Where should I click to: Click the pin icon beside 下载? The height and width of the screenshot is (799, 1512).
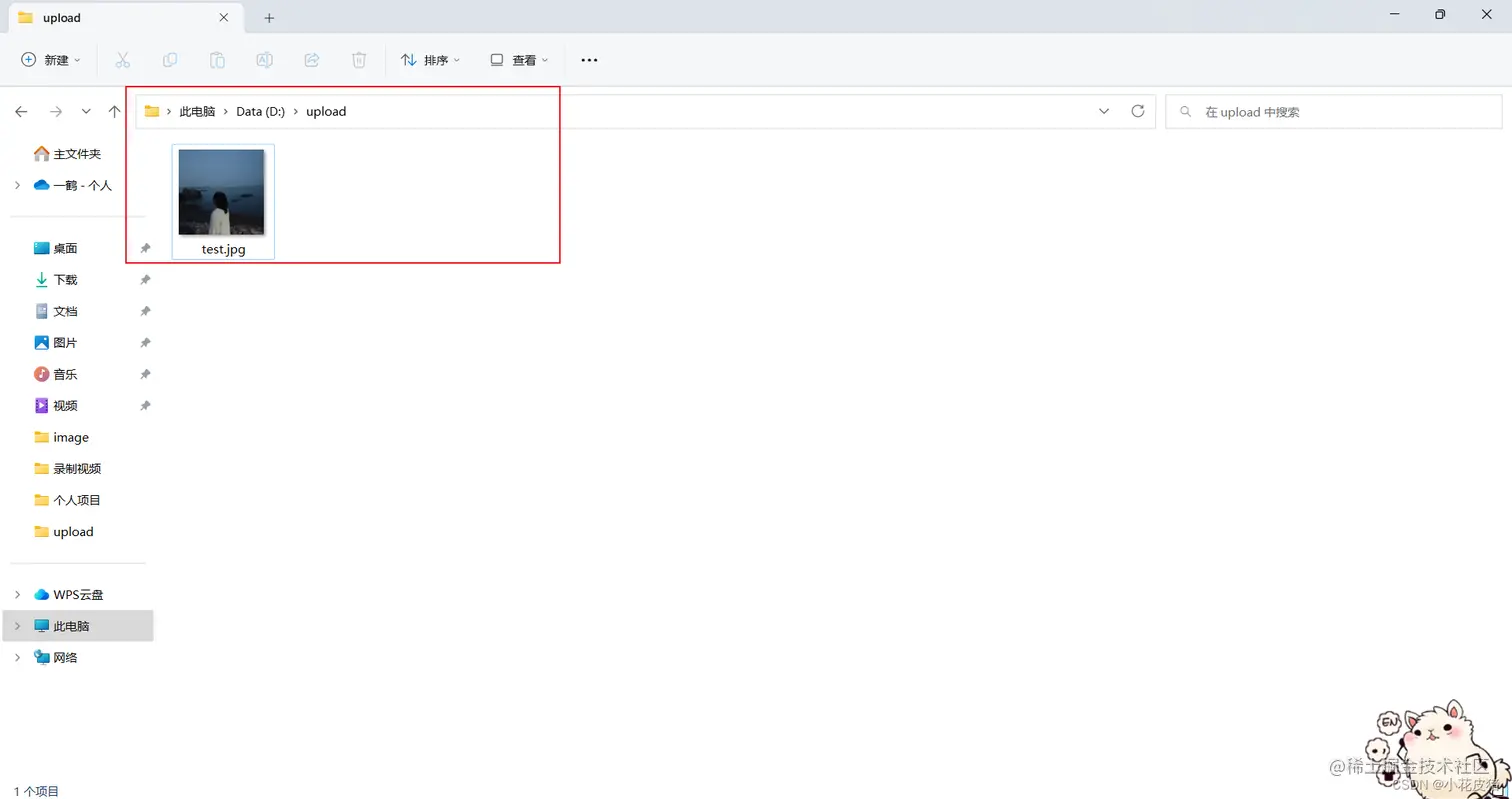(x=145, y=280)
